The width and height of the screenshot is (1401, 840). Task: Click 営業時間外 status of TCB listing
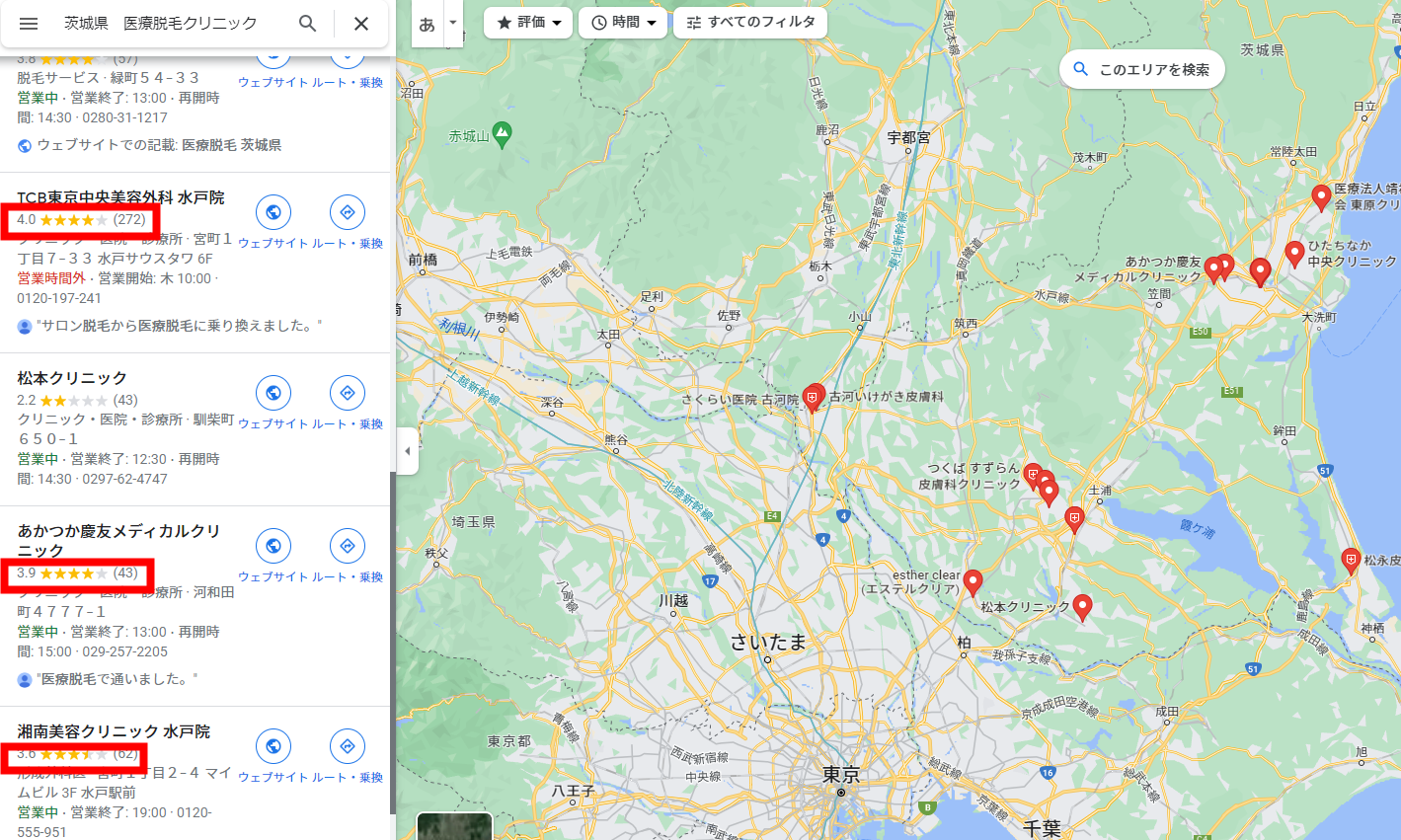pos(51,278)
